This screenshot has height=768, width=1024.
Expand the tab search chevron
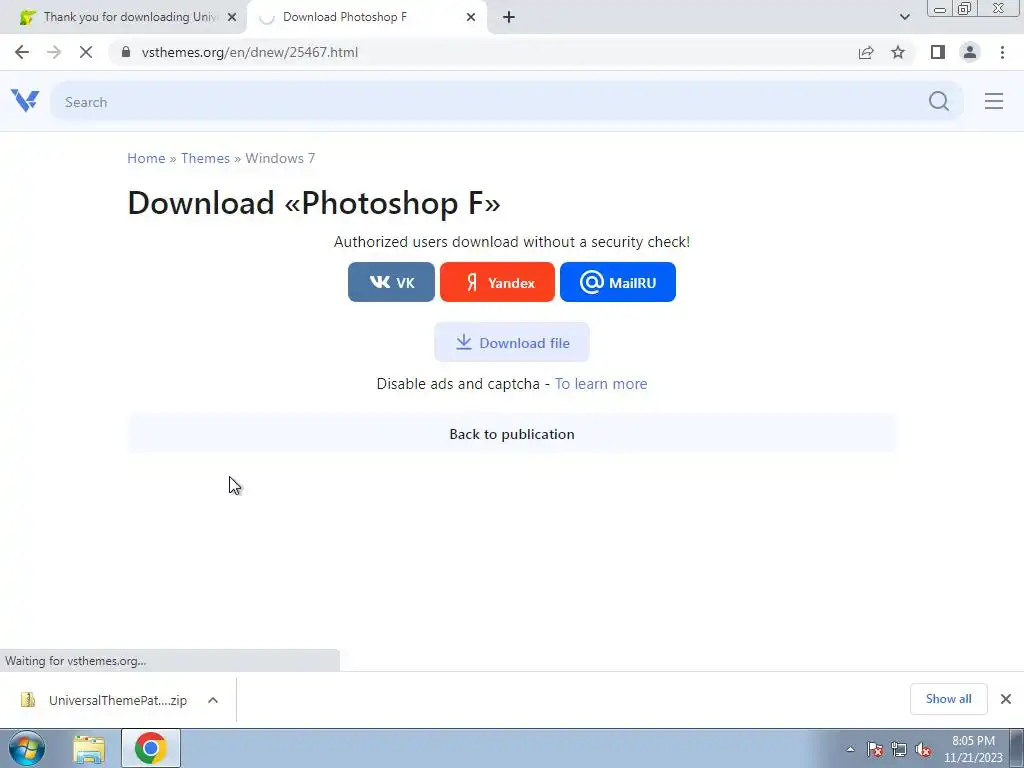[904, 17]
